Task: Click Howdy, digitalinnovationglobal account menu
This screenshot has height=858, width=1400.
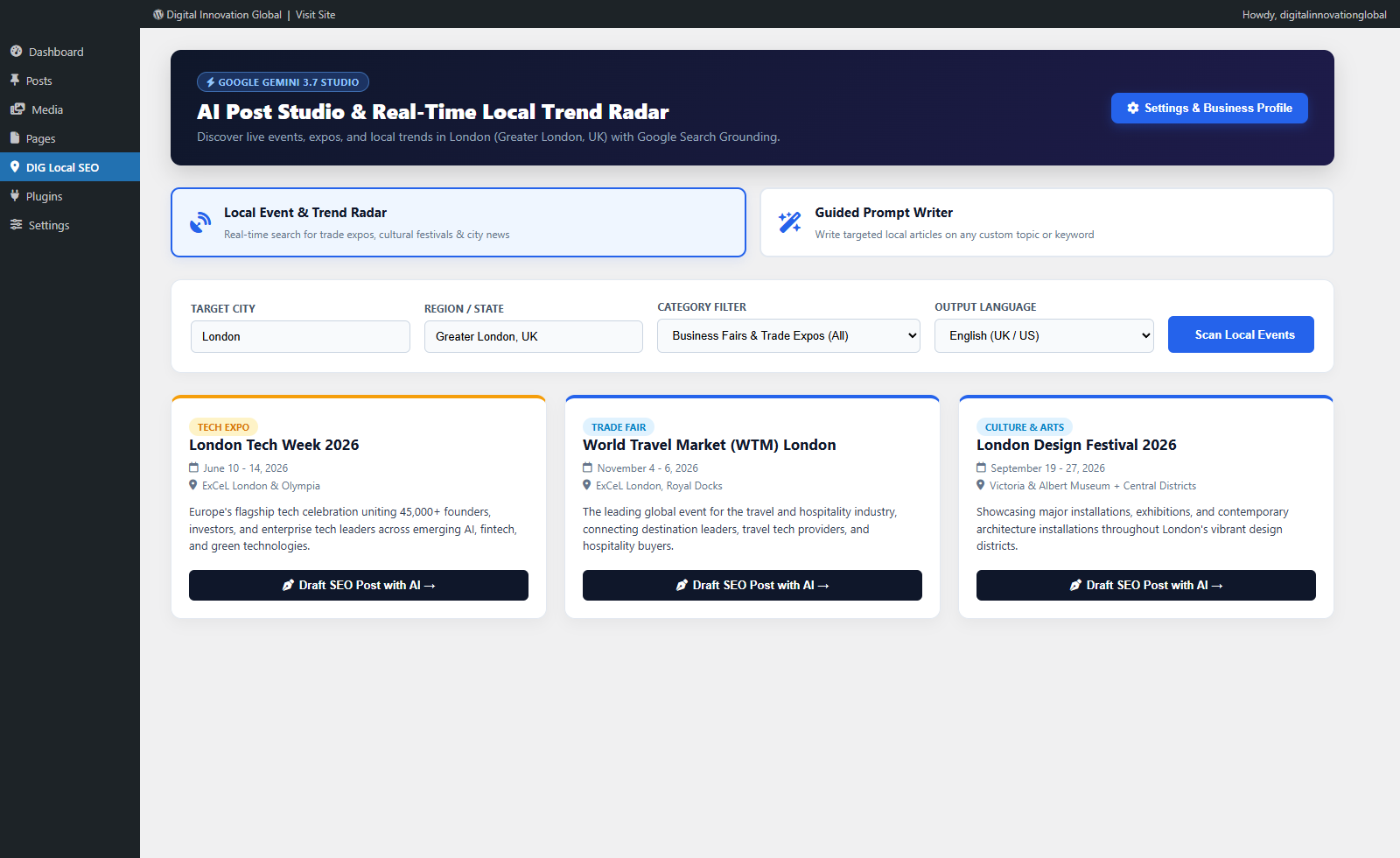Action: (x=1314, y=14)
